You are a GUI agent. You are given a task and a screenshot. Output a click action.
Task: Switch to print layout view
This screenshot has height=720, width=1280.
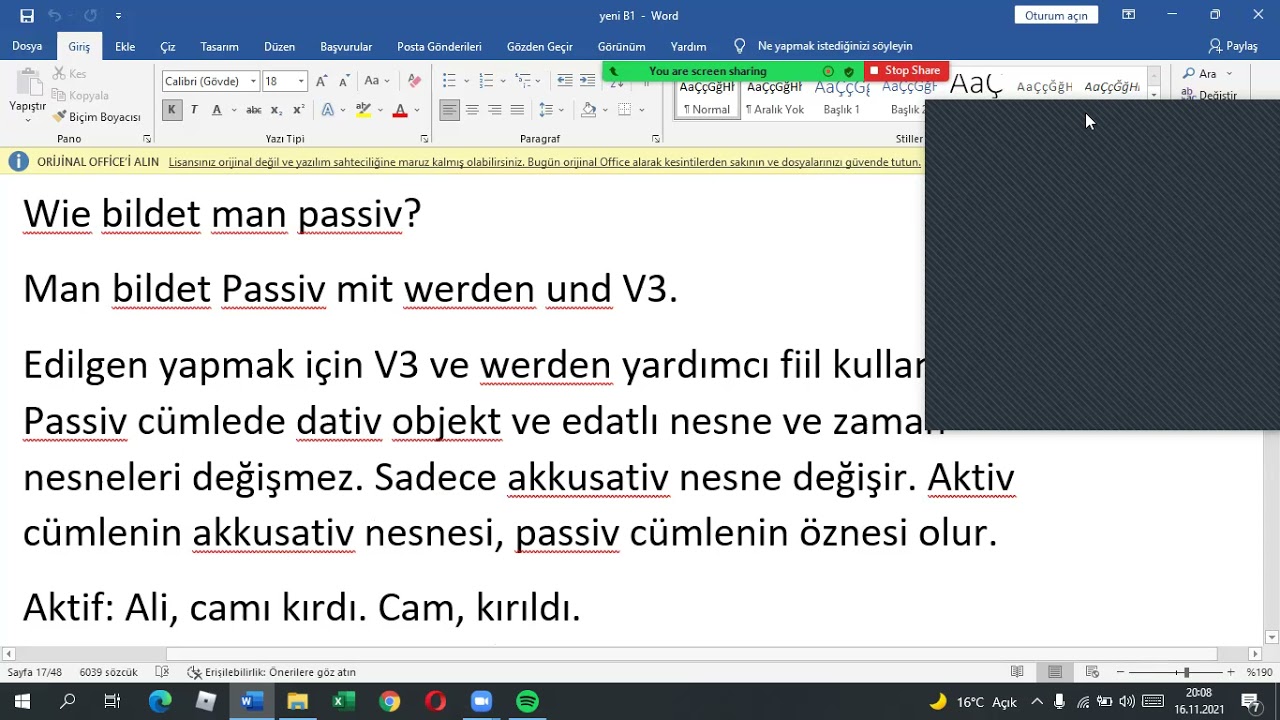pyautogui.click(x=1055, y=672)
